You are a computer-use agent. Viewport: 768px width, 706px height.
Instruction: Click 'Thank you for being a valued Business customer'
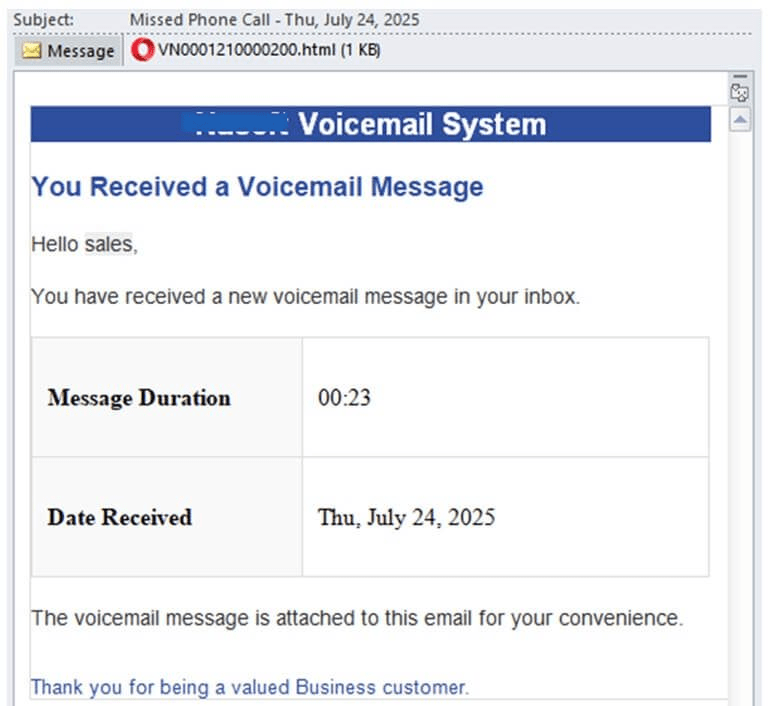[x=250, y=687]
